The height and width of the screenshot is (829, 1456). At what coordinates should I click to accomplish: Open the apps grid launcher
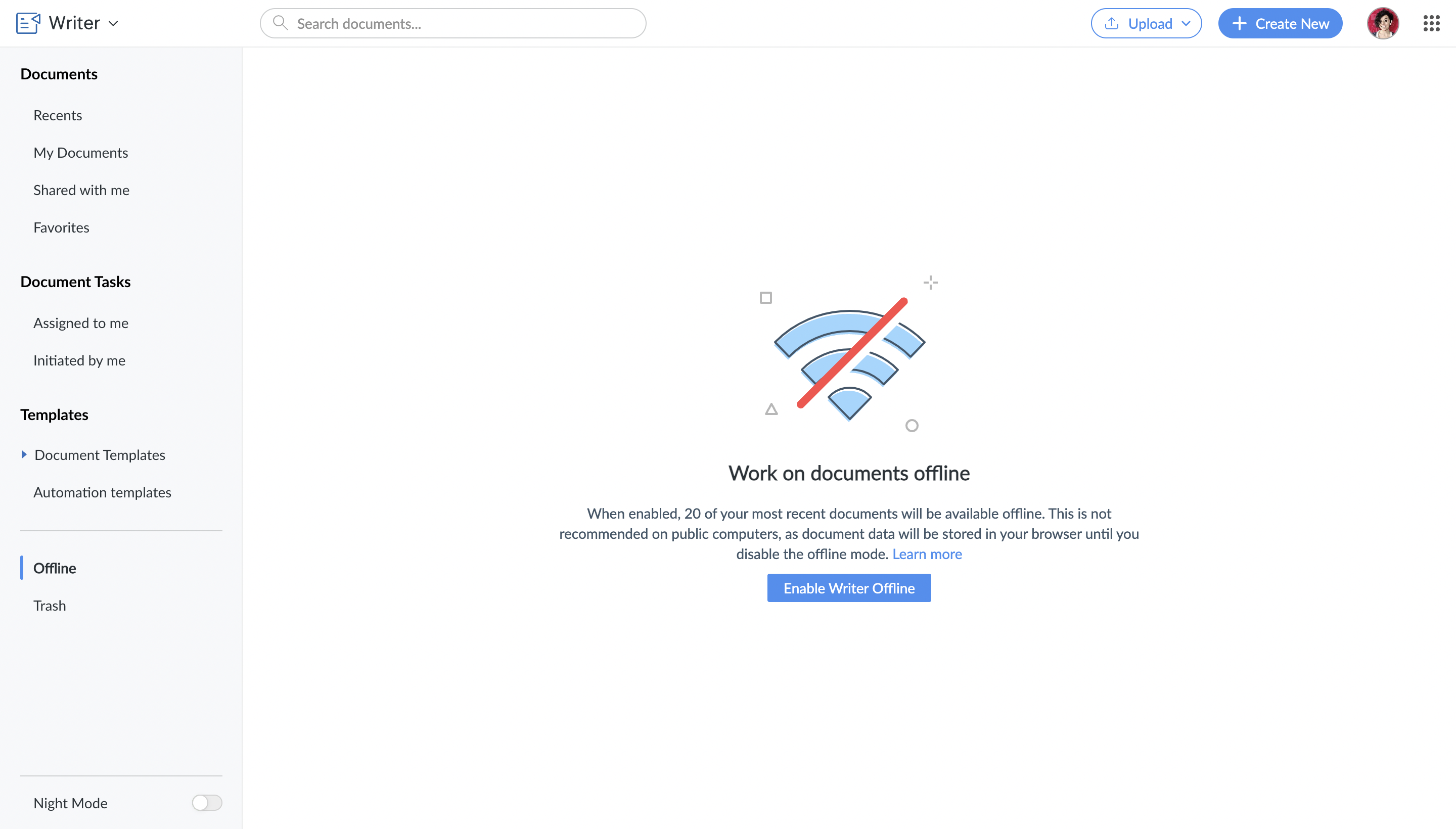1431,23
